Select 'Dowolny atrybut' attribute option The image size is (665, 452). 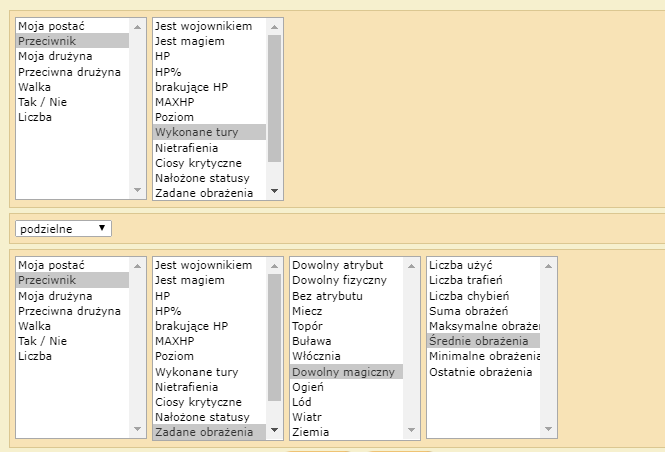[x=346, y=265]
